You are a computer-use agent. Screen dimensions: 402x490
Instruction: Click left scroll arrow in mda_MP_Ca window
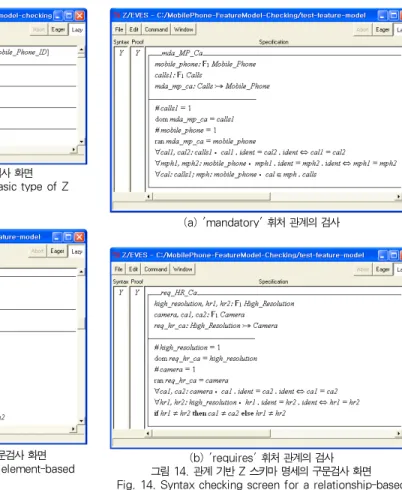[x=149, y=197]
